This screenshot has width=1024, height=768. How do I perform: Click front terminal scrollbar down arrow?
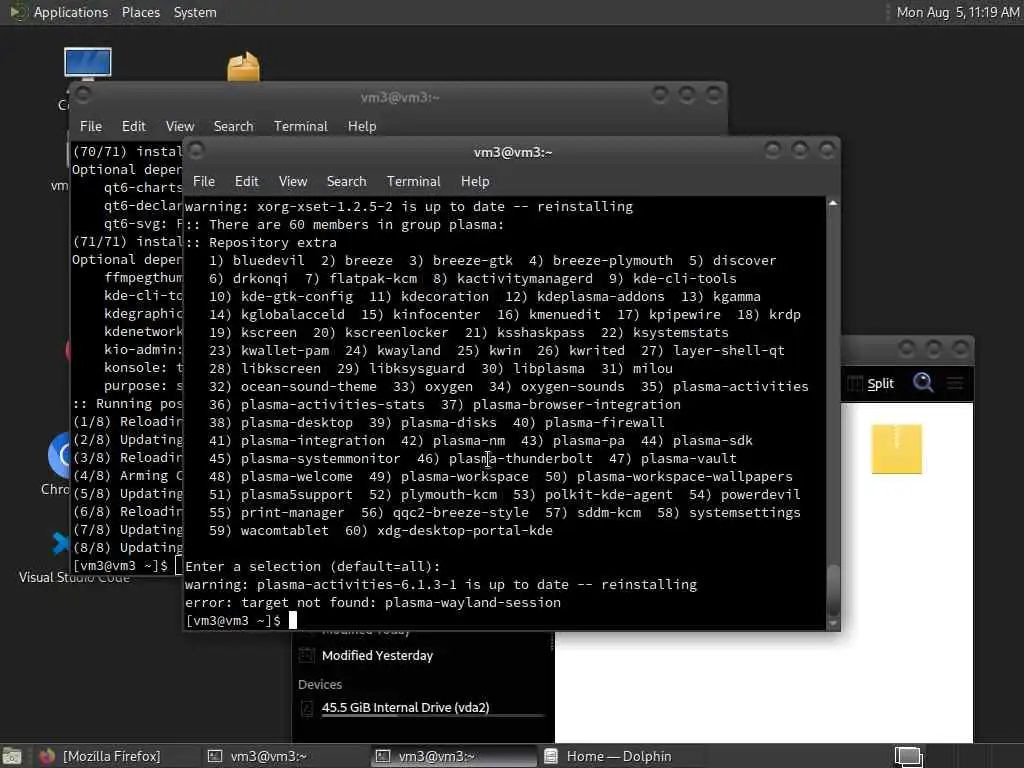pyautogui.click(x=833, y=624)
